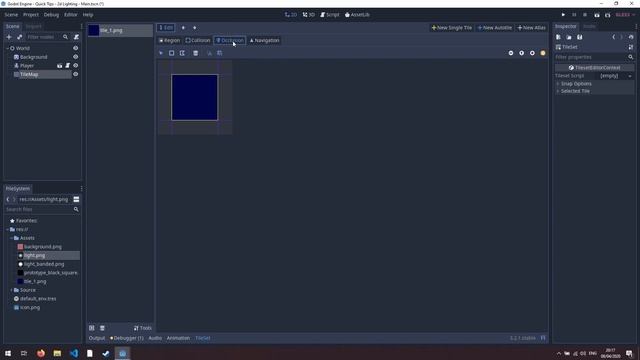This screenshot has height=360, width=640.
Task: Open the Tileset Script dropdown
Action: (x=616, y=76)
